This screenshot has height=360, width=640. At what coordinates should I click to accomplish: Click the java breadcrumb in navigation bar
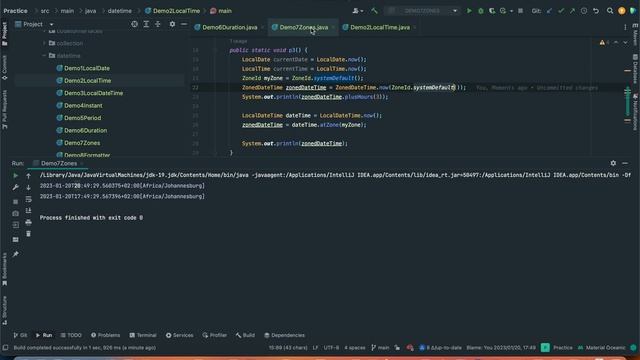tap(91, 11)
